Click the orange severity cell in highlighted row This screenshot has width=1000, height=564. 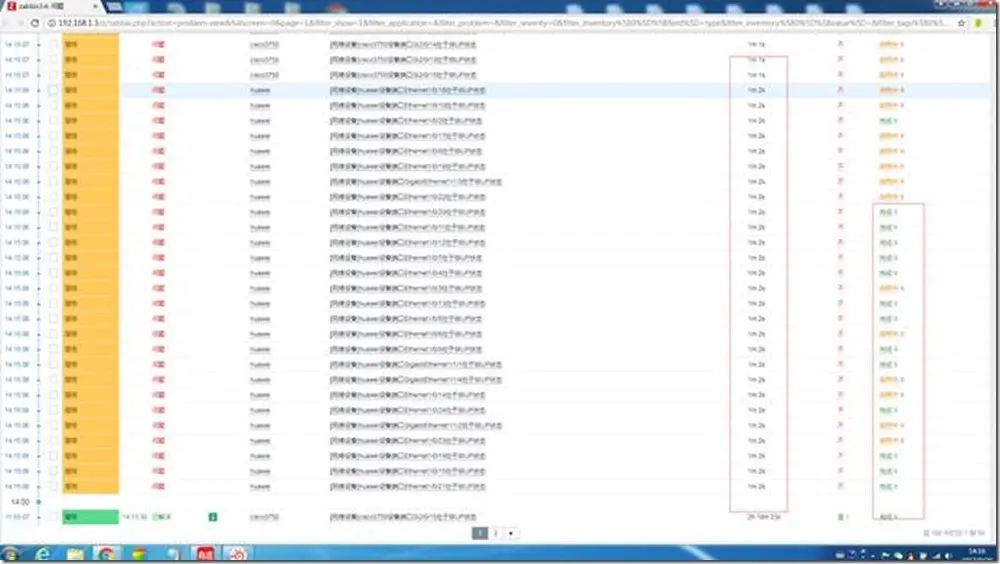[91, 90]
